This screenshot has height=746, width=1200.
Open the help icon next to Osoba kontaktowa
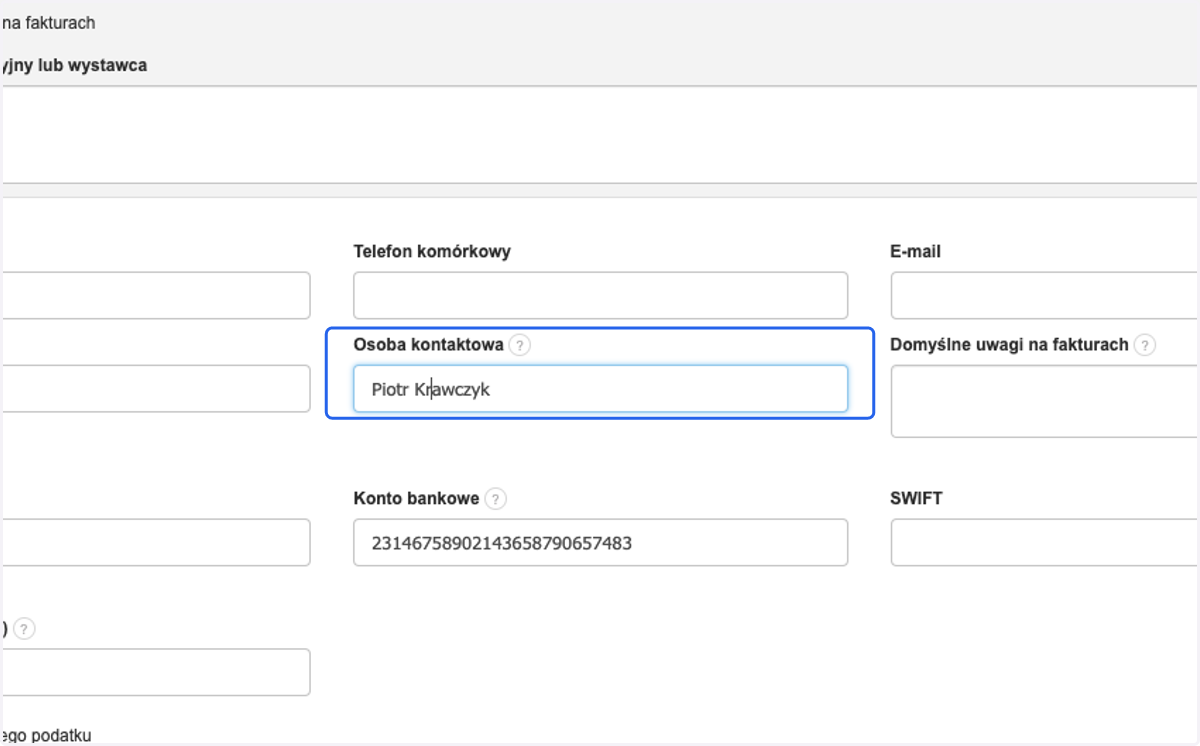point(519,345)
